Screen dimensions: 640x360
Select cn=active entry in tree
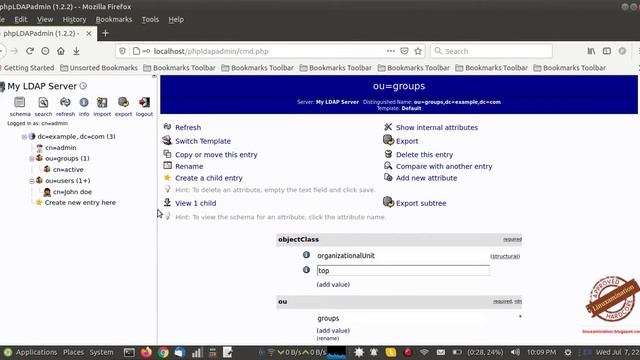[68, 169]
